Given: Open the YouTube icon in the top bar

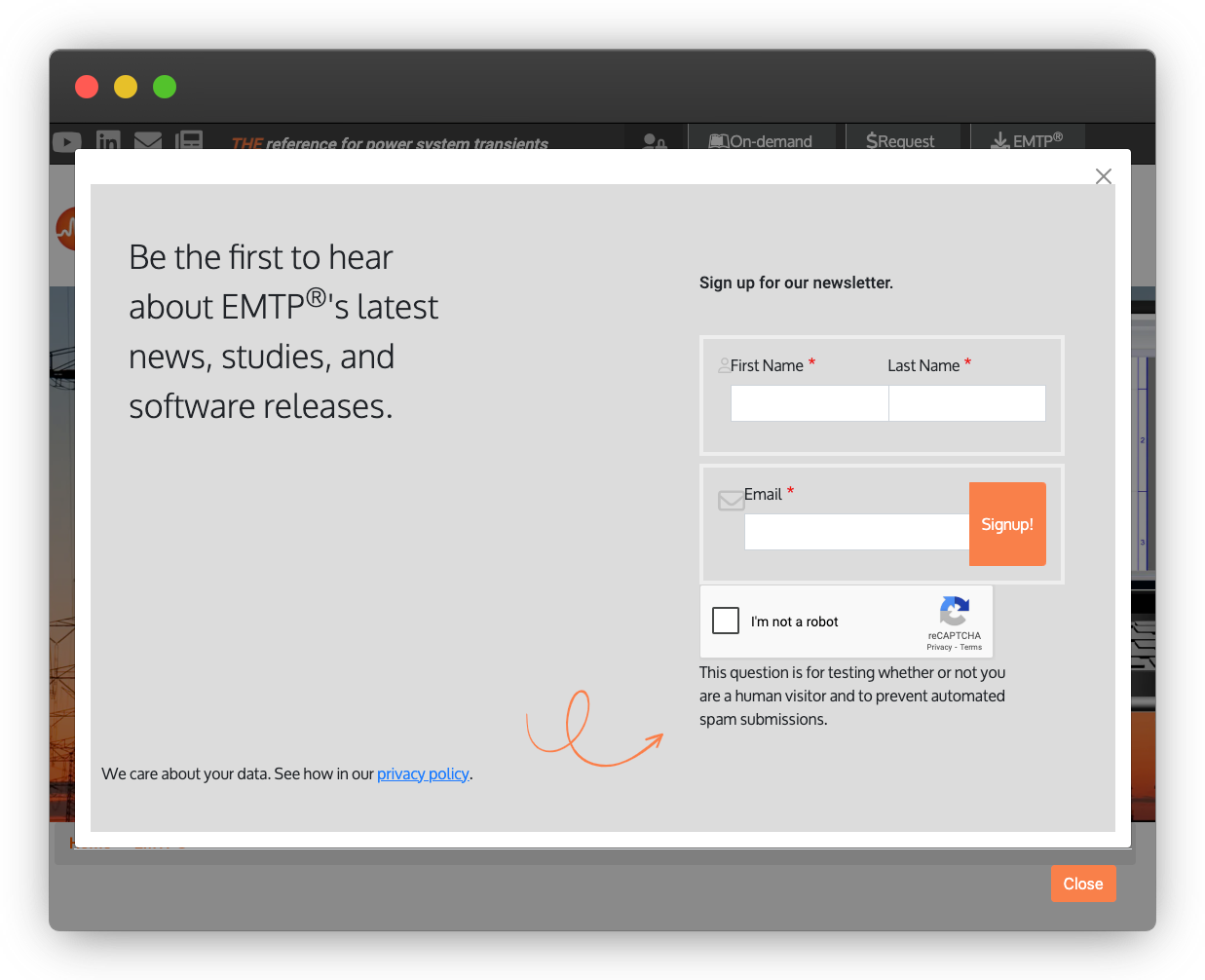Looking at the screenshot, I should [x=67, y=141].
